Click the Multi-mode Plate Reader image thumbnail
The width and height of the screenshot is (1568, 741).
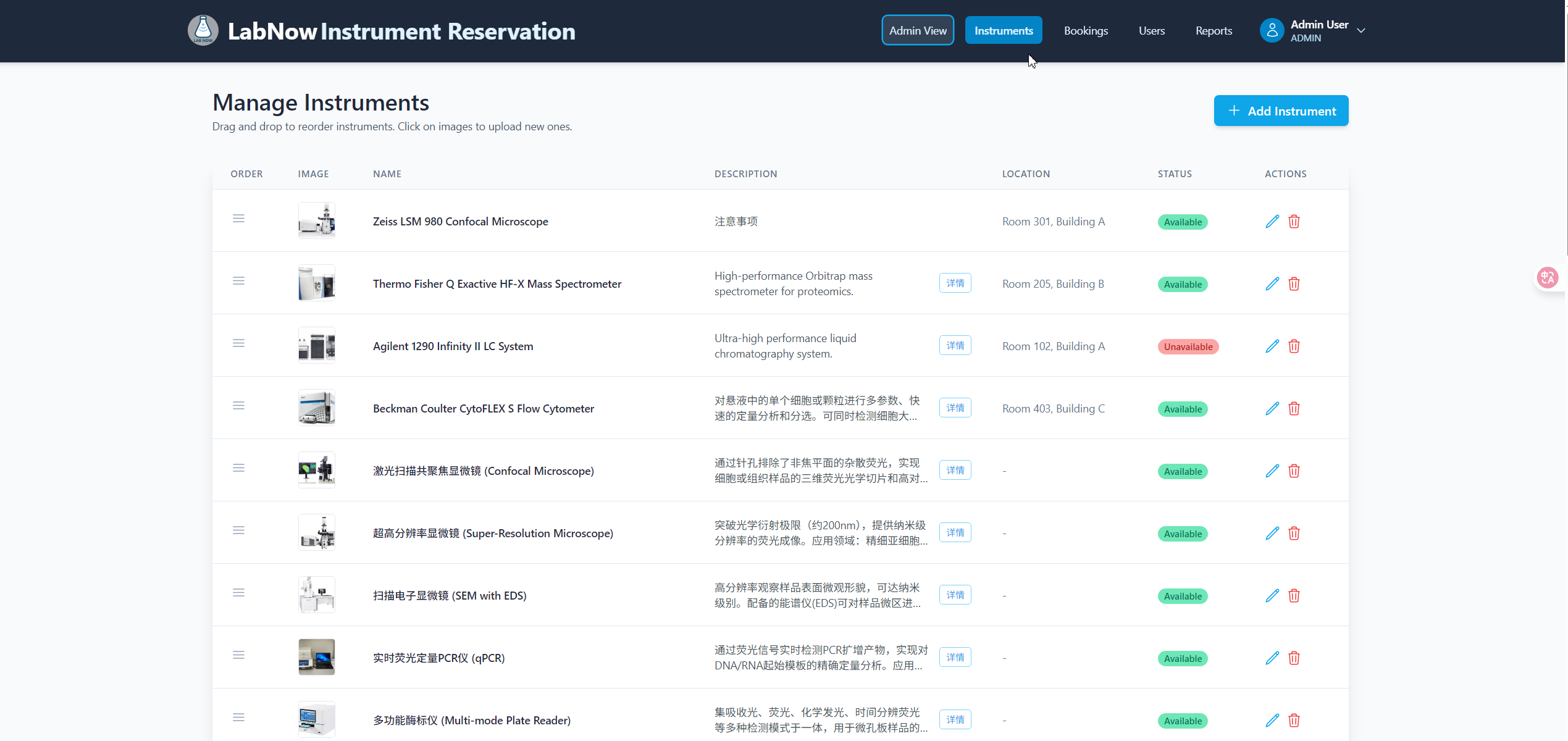click(x=317, y=719)
